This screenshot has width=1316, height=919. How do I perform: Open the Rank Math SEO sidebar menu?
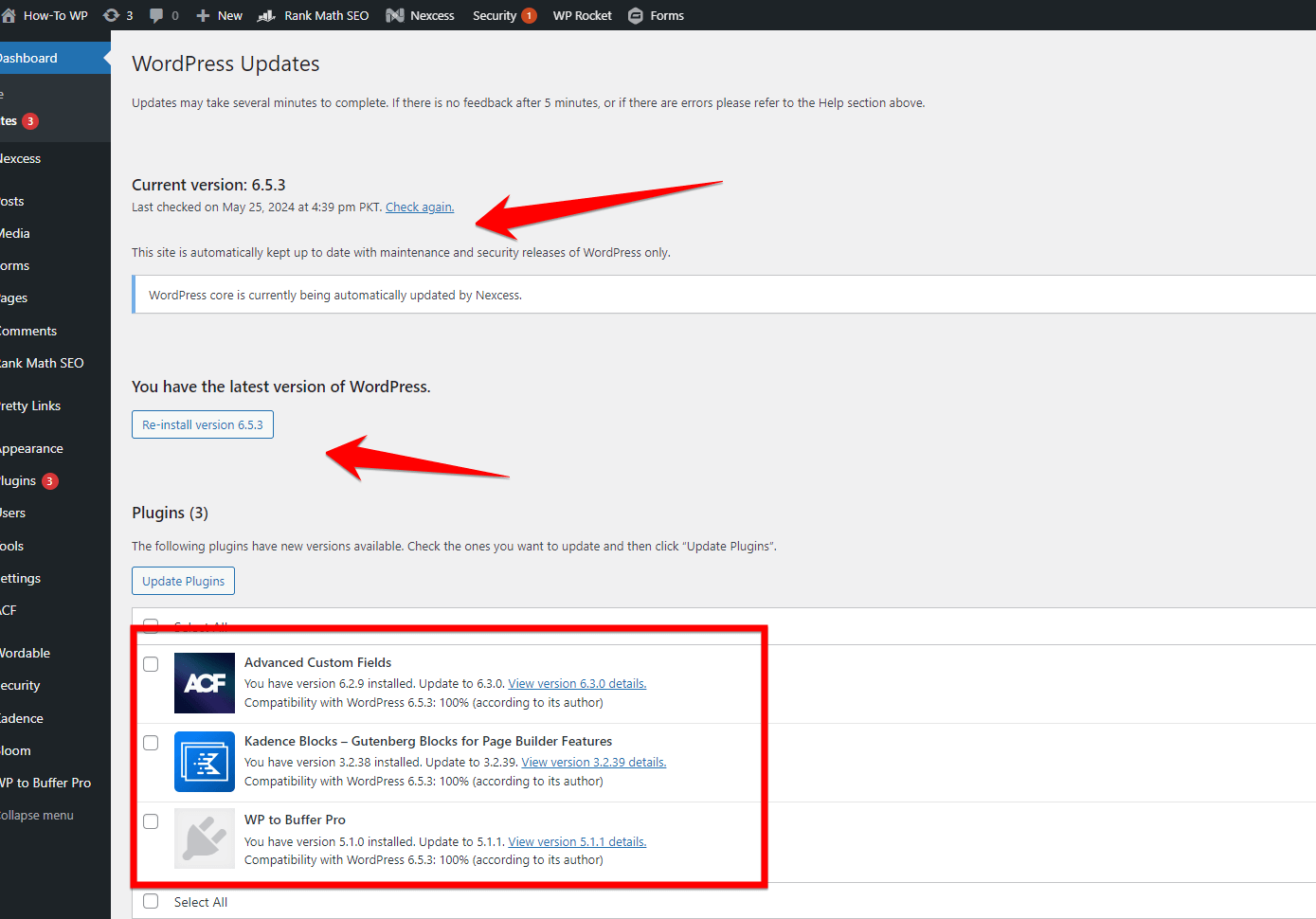pos(43,363)
